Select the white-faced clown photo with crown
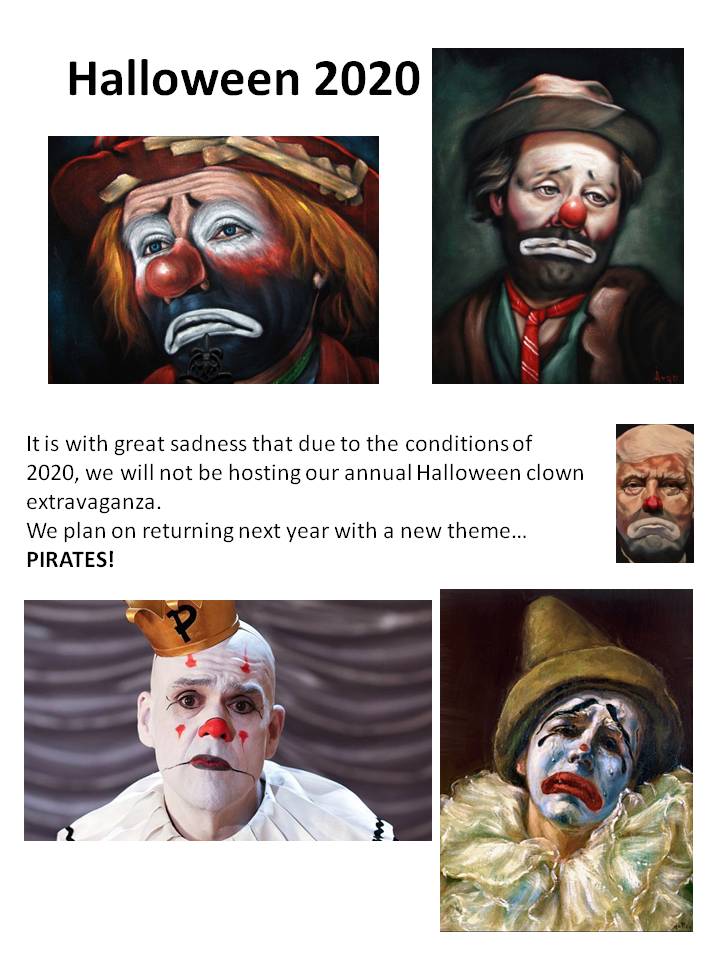This screenshot has width=720, height=960. pyautogui.click(x=228, y=721)
